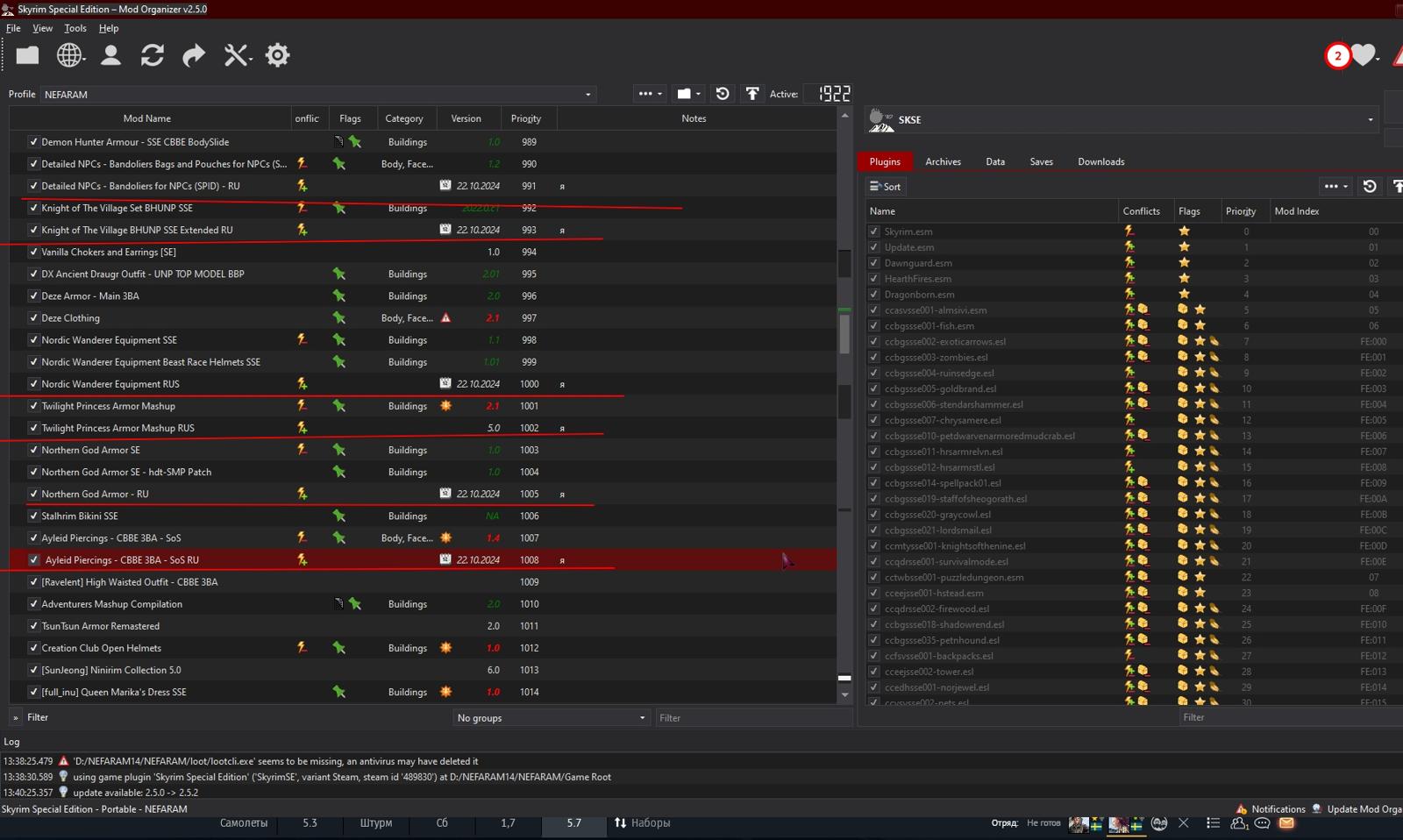This screenshot has height=840, width=1403.
Task: Open the Tools menu
Action: click(75, 28)
